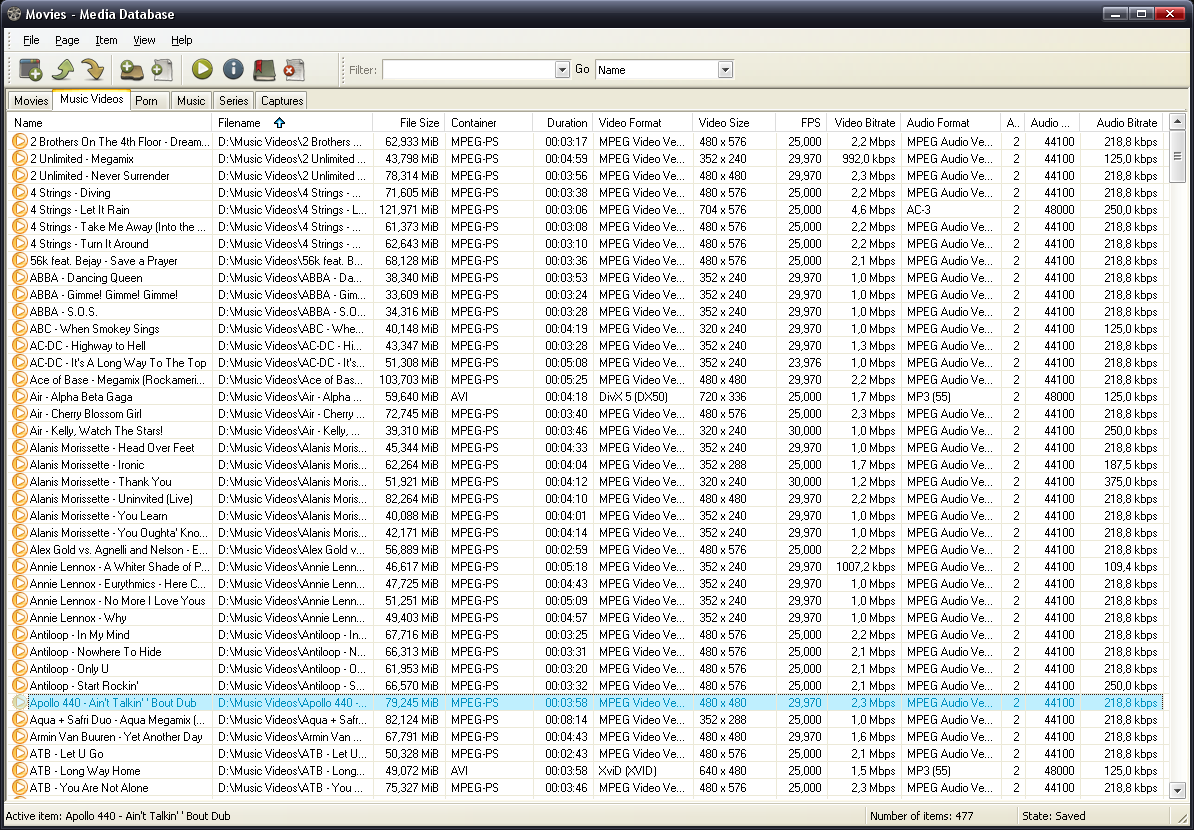1194x830 pixels.
Task: Click the green up arrow toolbar icon
Action: pos(63,69)
